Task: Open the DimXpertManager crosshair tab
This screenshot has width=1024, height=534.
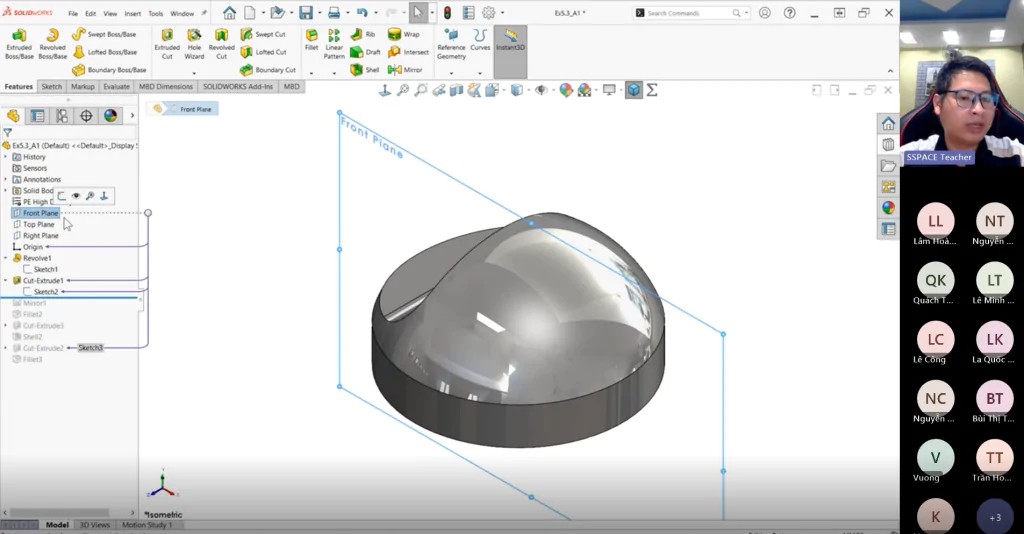Action: coord(86,116)
